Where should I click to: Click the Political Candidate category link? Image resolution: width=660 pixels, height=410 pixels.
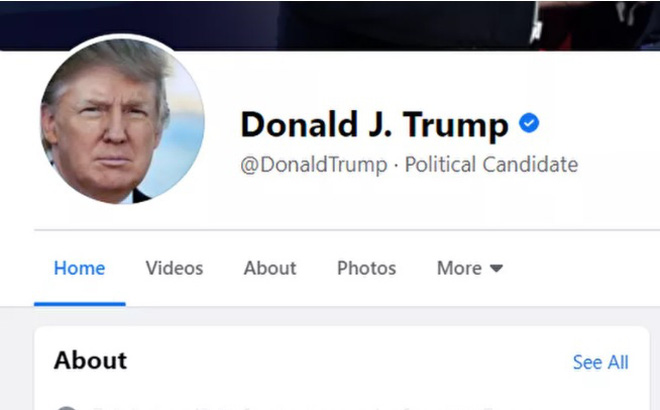click(491, 165)
